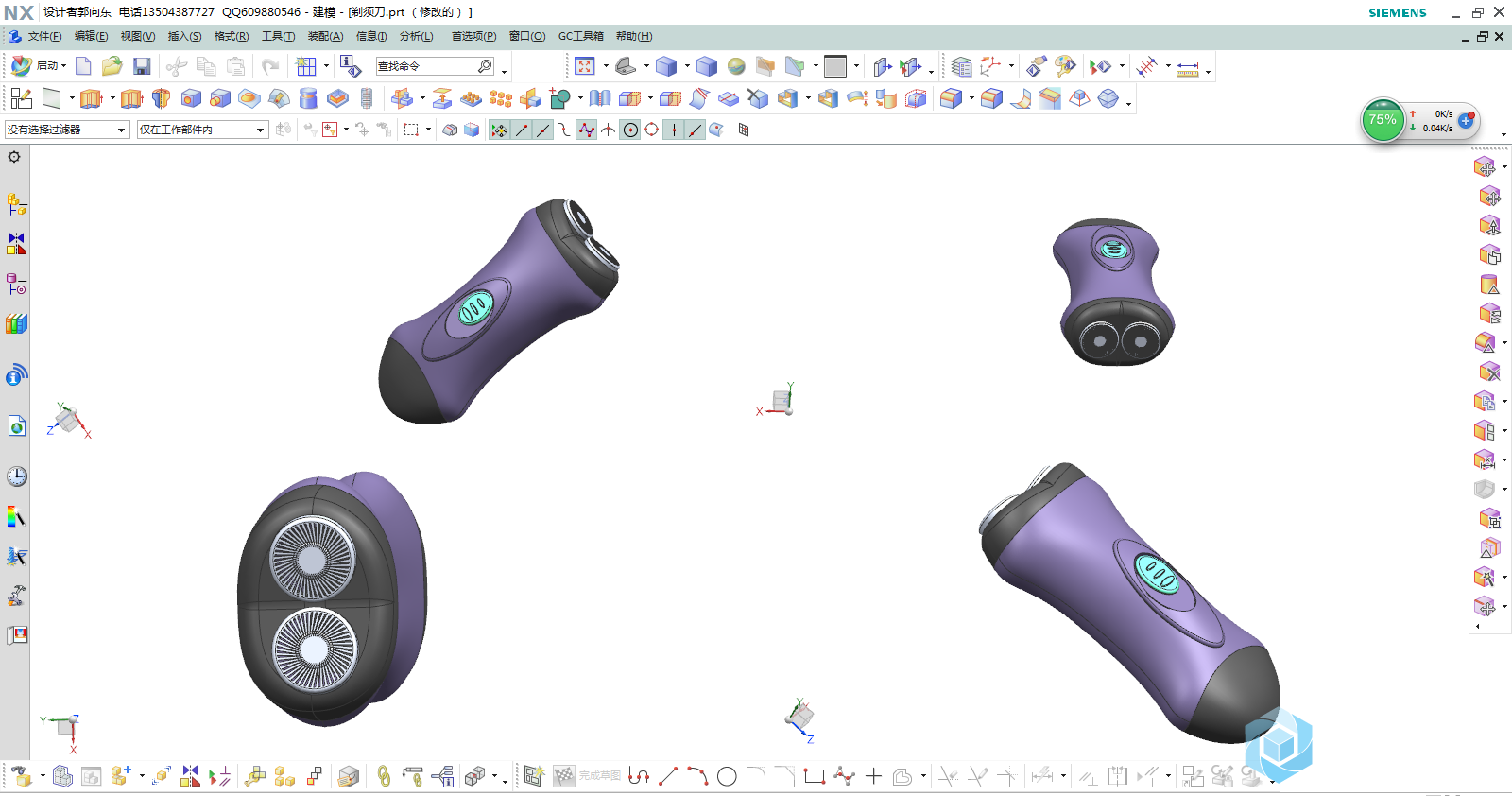Click the green 75% memory indicator
This screenshot has height=796, width=1512.
coord(1383,120)
